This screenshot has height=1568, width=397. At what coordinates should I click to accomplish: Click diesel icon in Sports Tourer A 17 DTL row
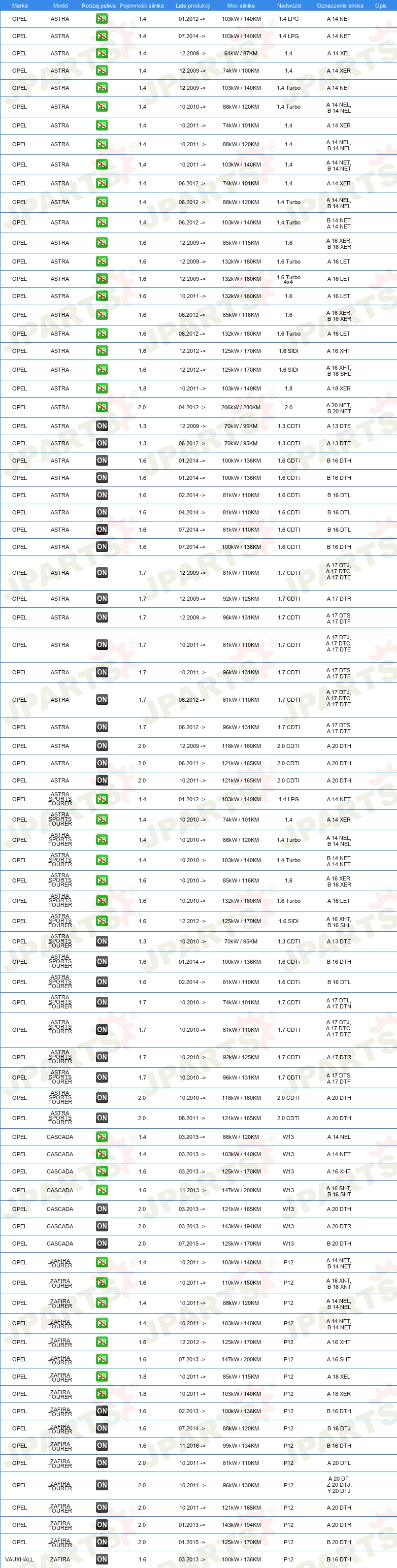[102, 1002]
